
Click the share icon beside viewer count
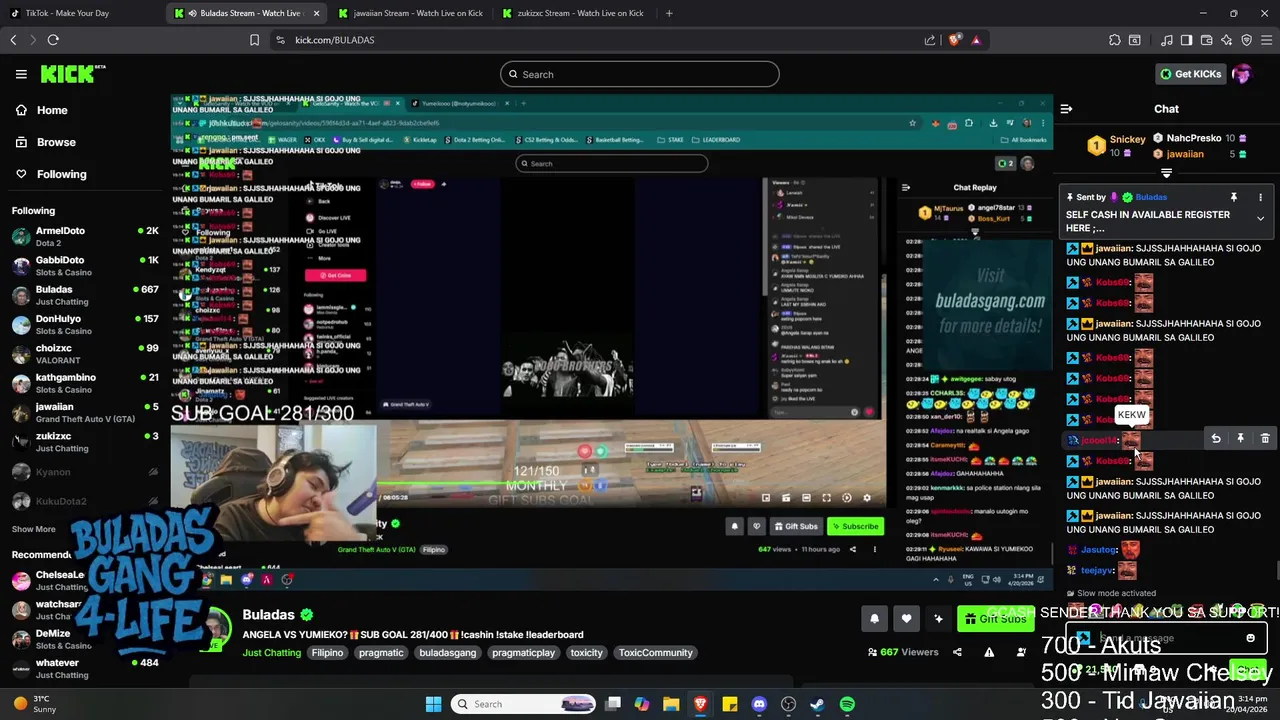point(957,652)
